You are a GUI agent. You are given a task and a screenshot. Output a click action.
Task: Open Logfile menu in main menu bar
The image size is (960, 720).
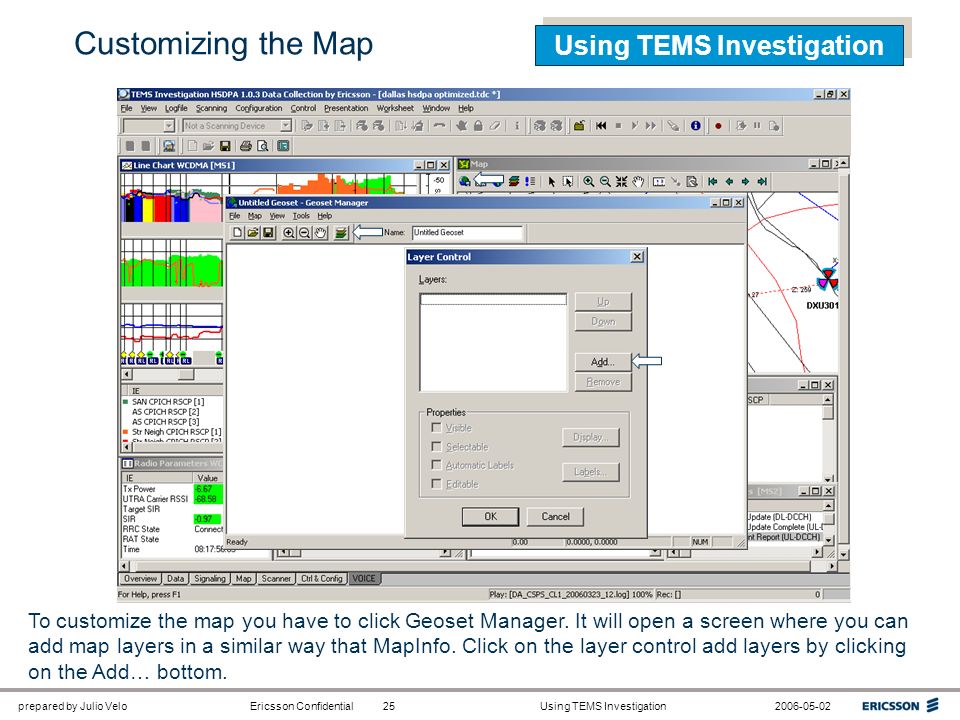click(176, 108)
